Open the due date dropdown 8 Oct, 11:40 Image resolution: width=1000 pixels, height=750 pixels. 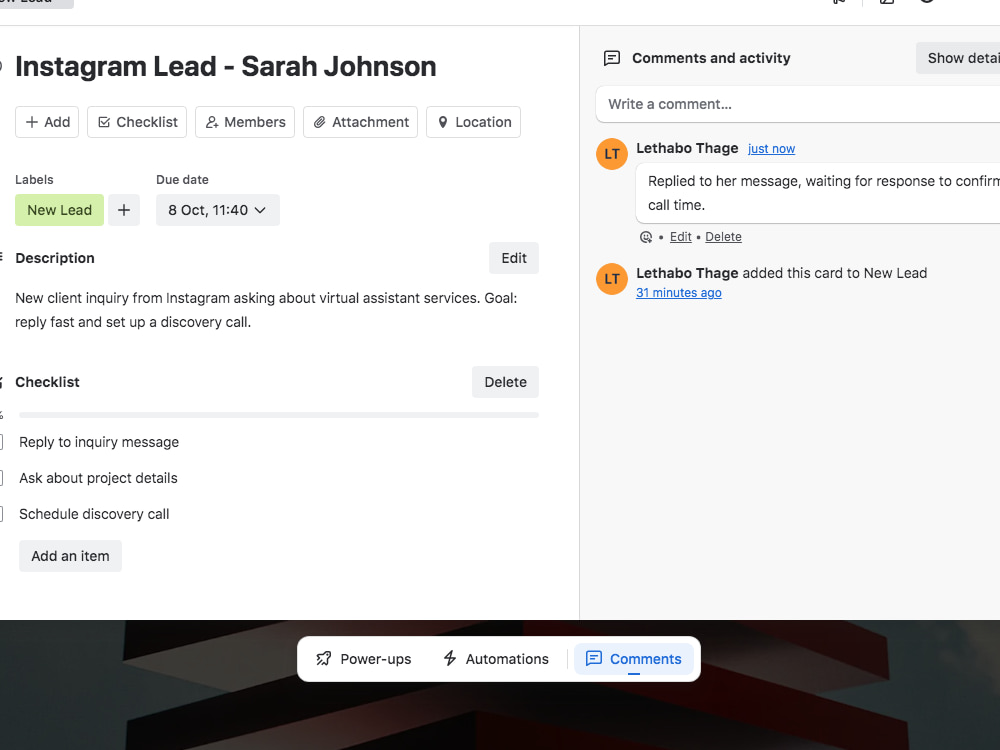point(217,210)
